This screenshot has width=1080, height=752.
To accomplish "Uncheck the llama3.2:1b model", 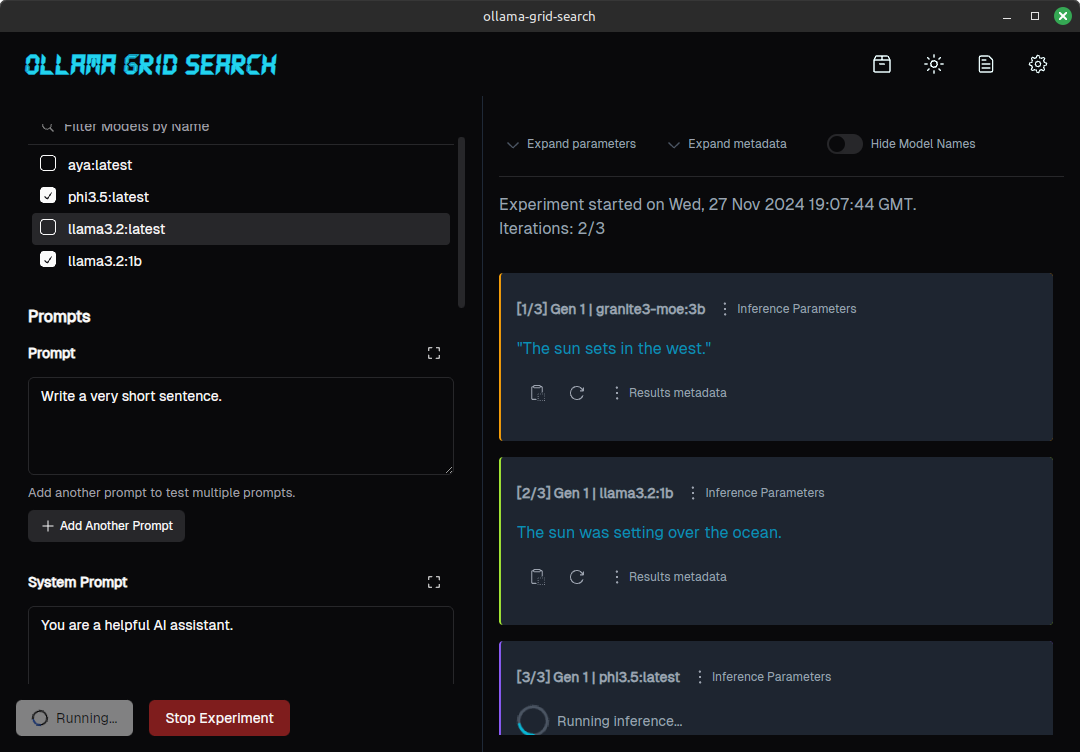I will [x=48, y=259].
